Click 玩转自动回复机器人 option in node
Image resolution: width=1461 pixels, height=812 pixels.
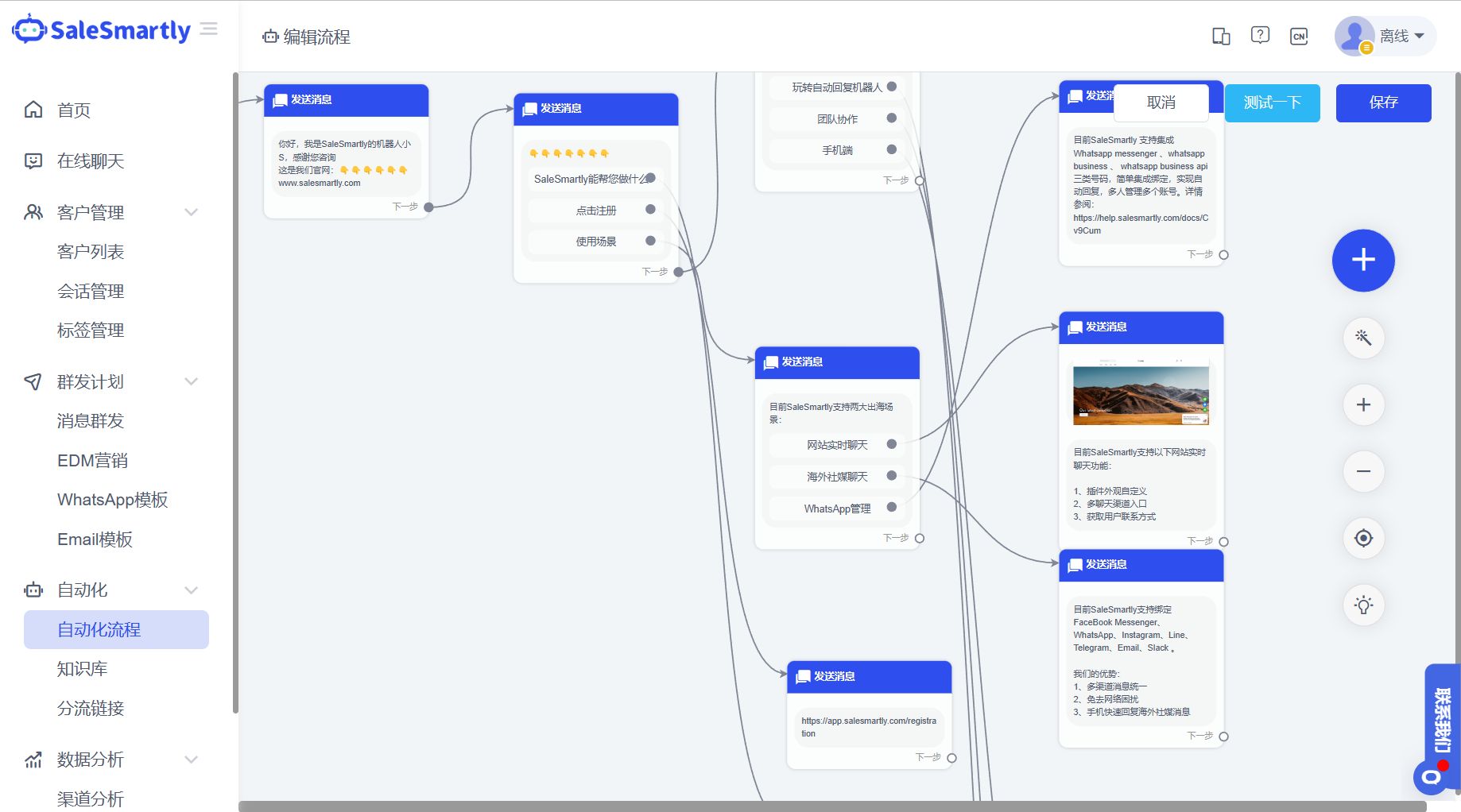[x=836, y=87]
